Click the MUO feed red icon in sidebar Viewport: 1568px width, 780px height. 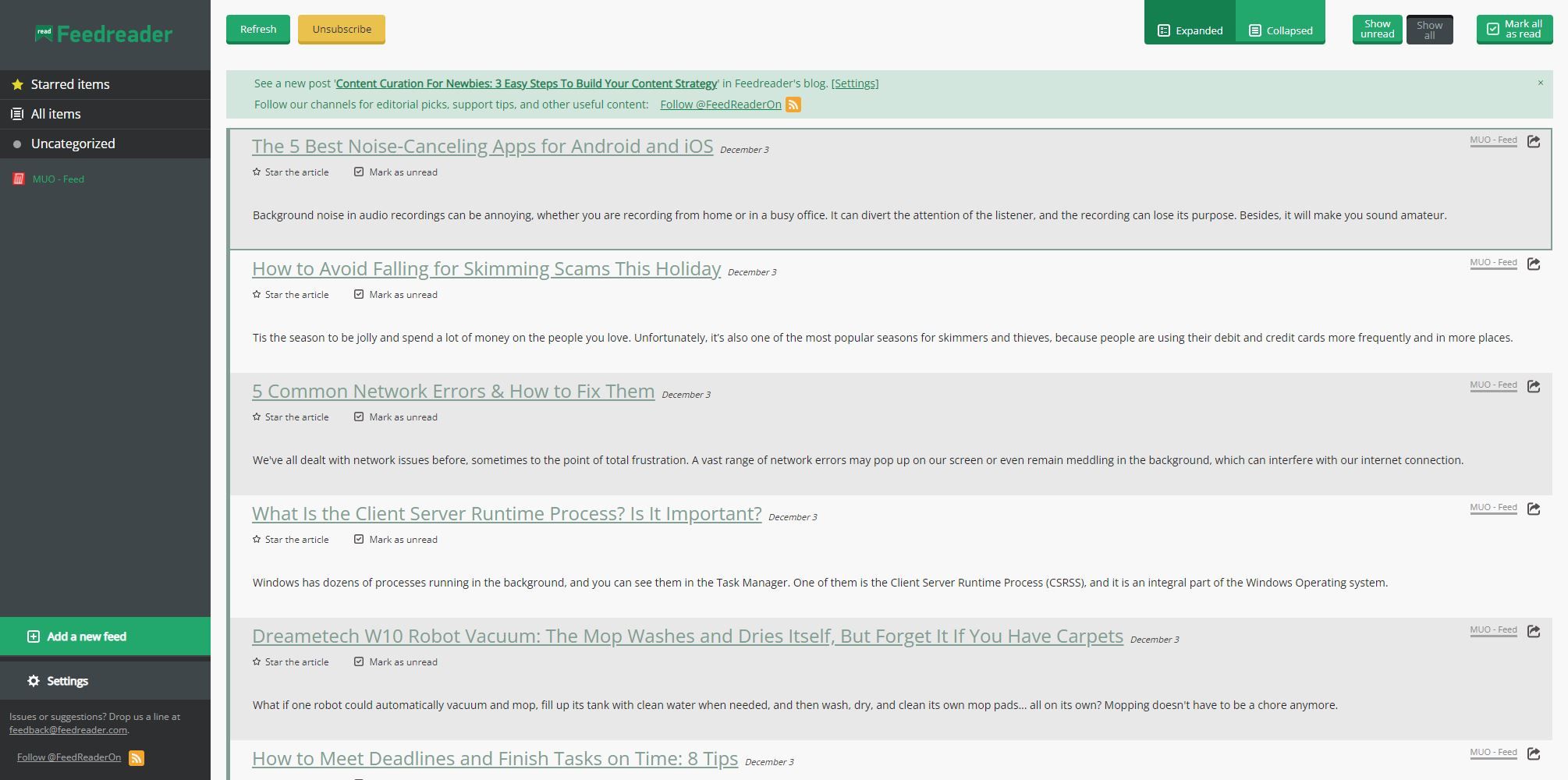[19, 179]
